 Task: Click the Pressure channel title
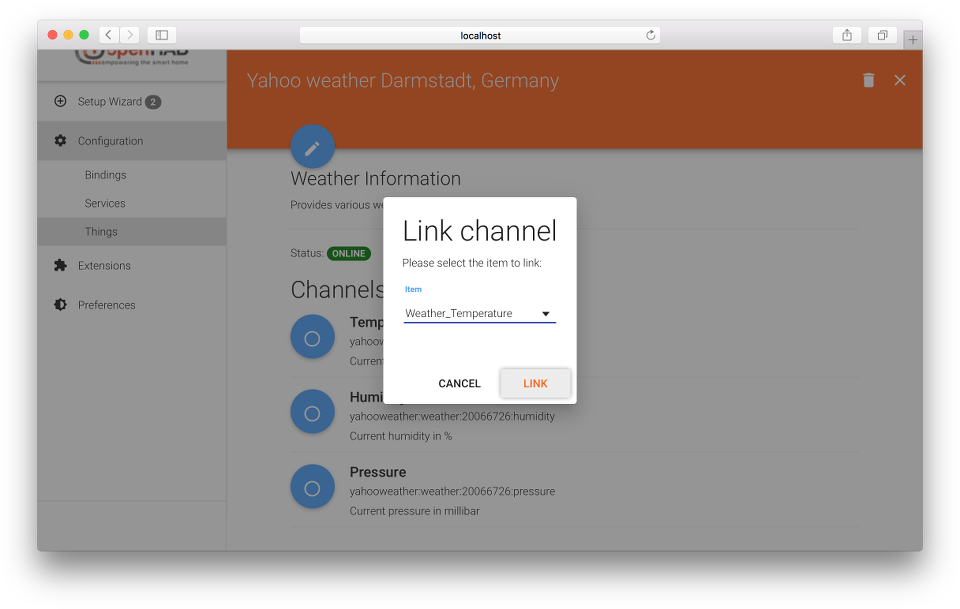coord(378,472)
